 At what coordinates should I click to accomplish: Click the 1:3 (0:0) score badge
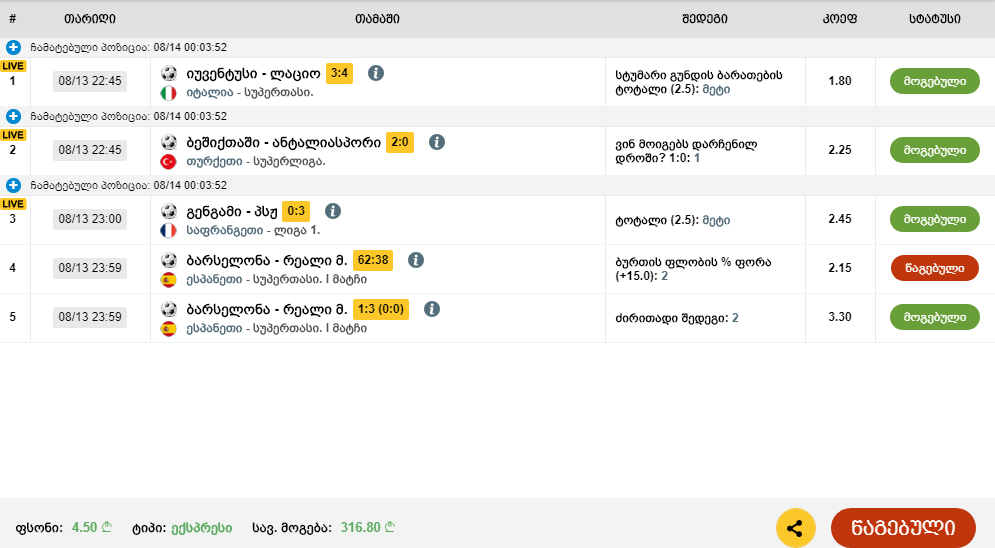click(381, 310)
